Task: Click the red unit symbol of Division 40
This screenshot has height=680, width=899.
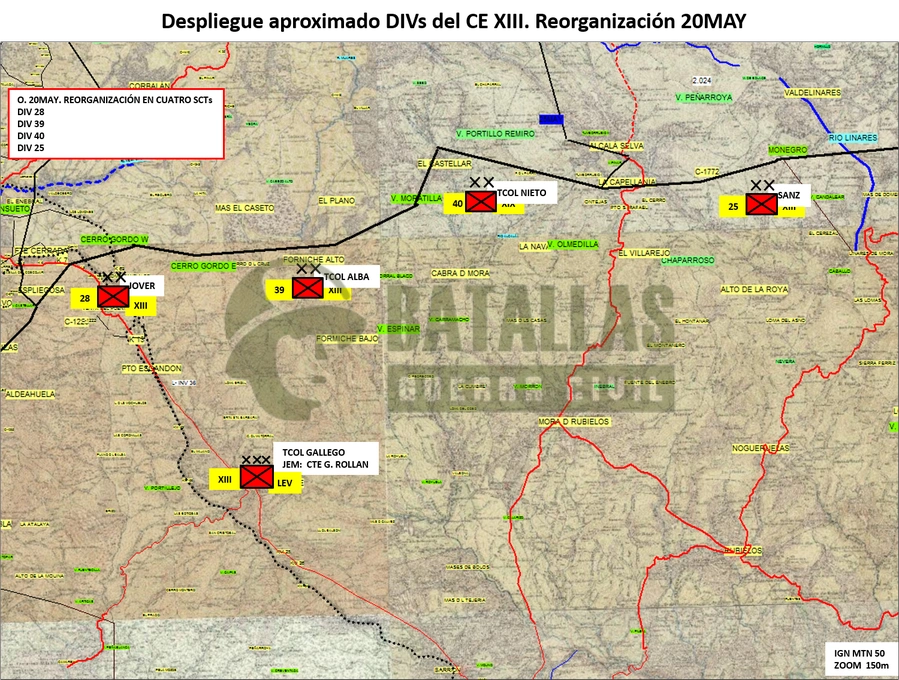Action: tap(480, 201)
